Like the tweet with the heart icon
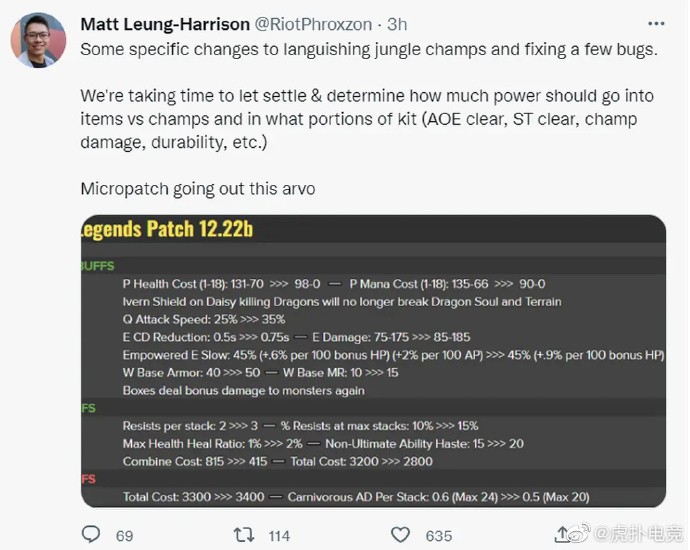The width and height of the screenshot is (690, 550). pyautogui.click(x=400, y=535)
